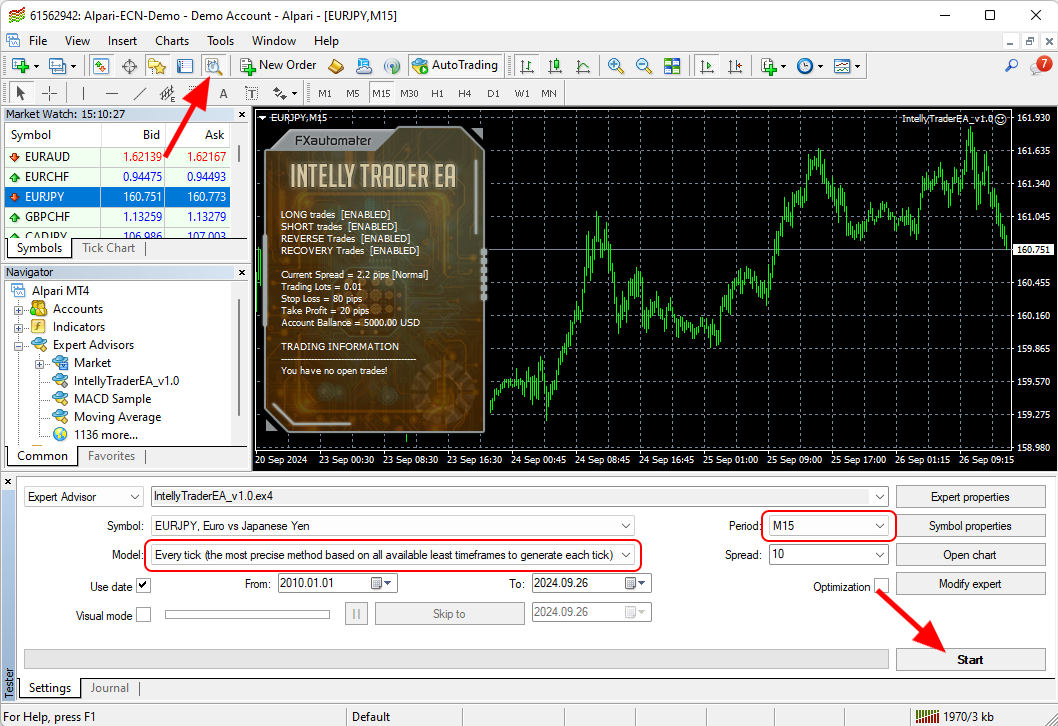Select the vertical line drawing tool
The width and height of the screenshot is (1058, 726).
click(83, 93)
